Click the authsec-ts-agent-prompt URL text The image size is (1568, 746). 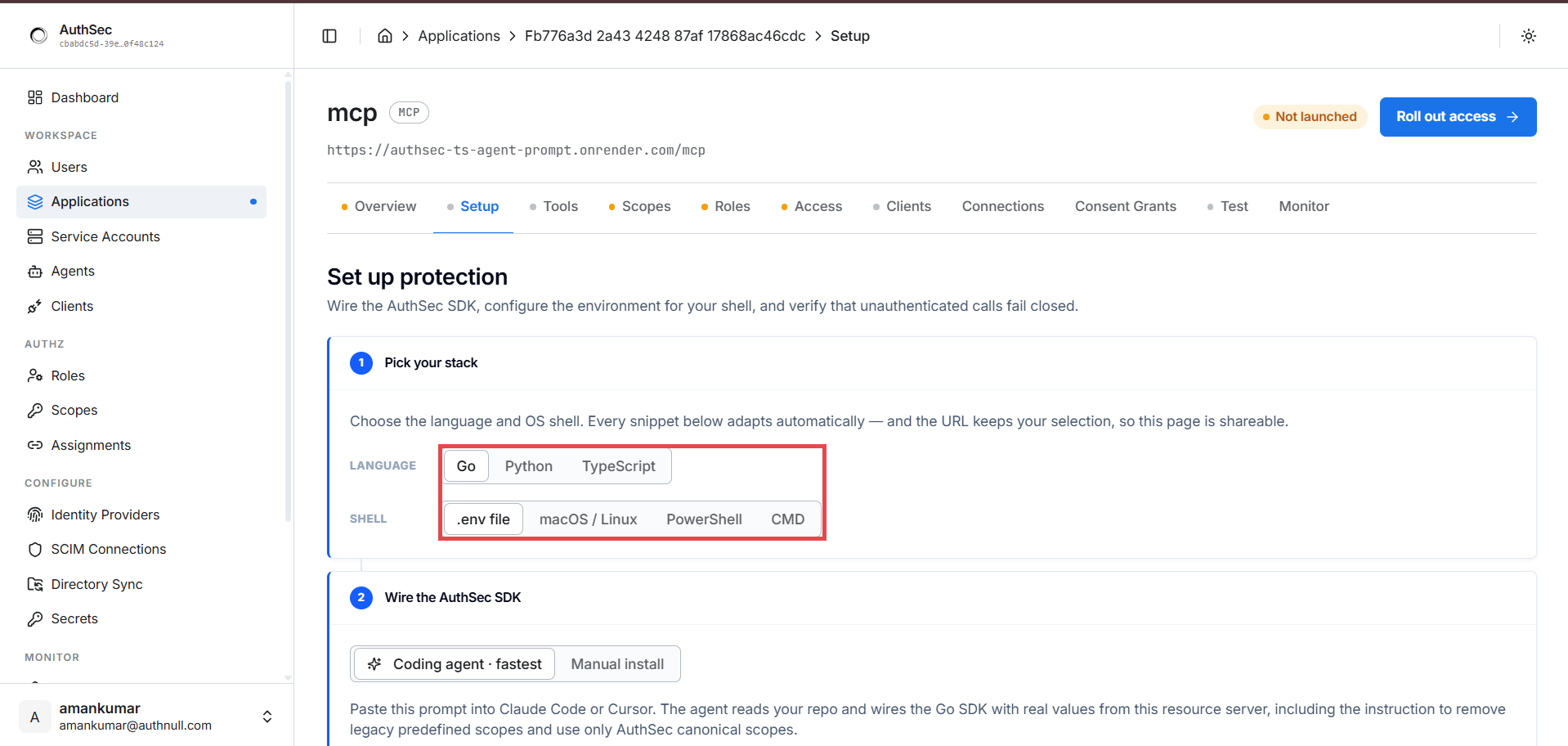[516, 151]
